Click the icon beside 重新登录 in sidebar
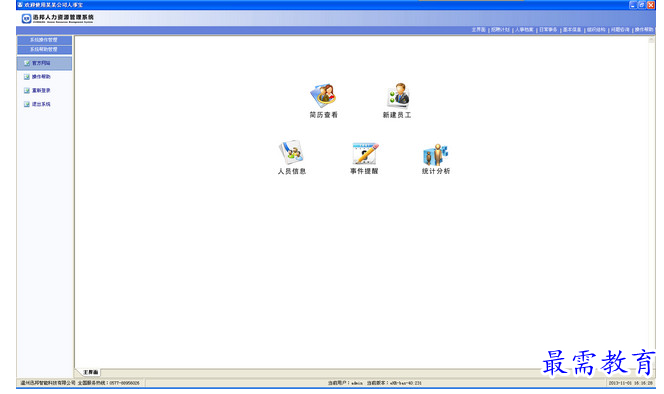Screen dimensions: 664x394 click(27, 90)
